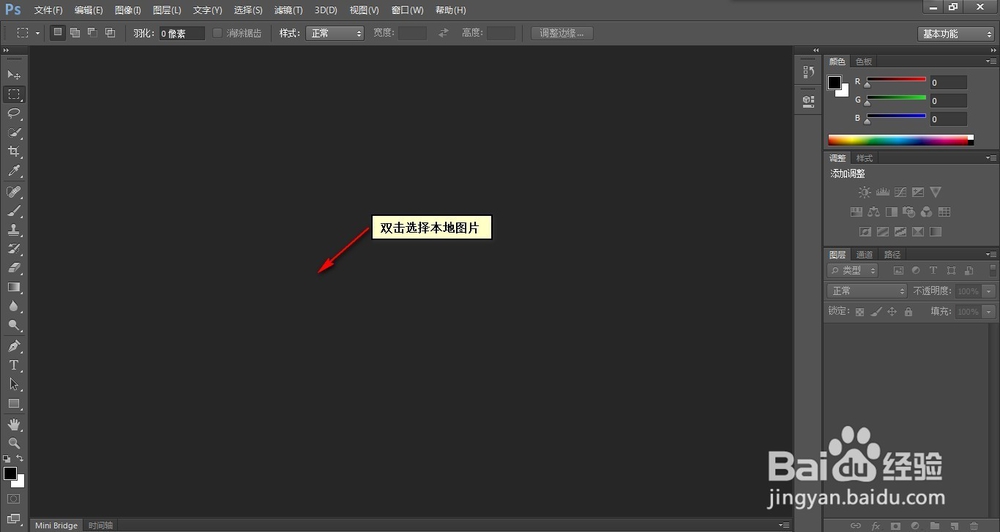
Task: Add a Brightness/Contrast adjustment
Action: pos(864,192)
